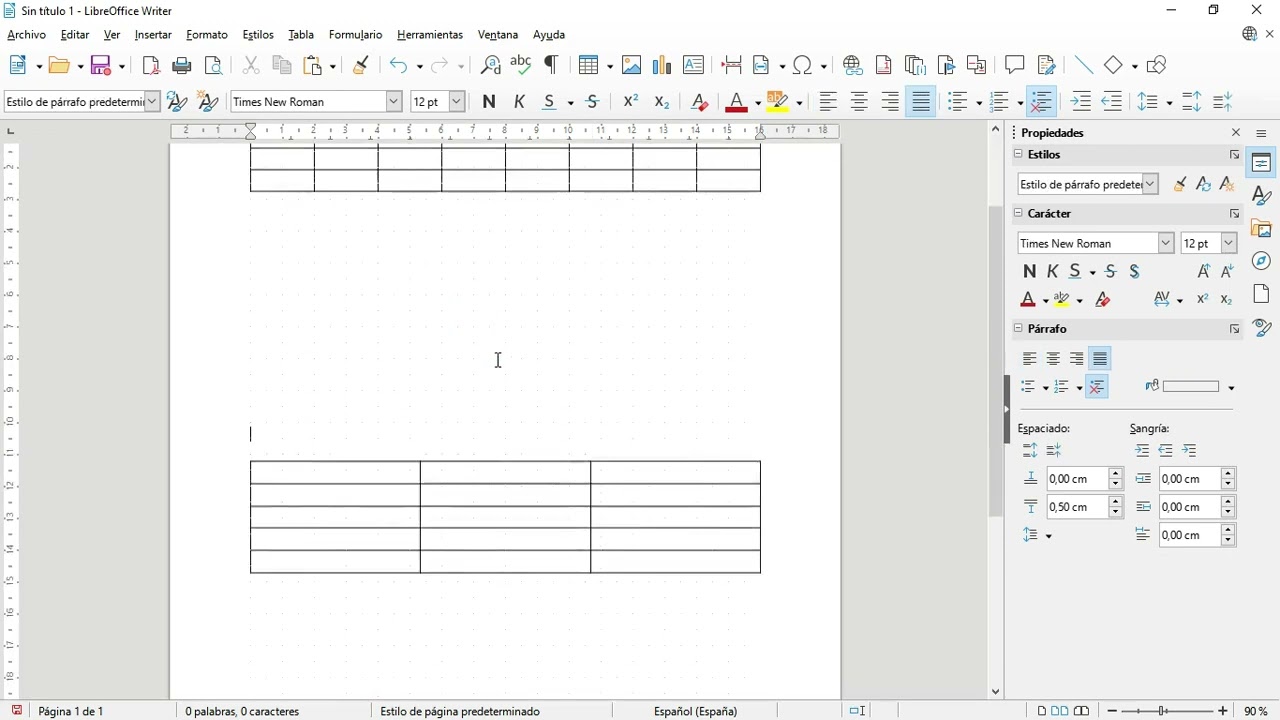Click the Print icon
The width and height of the screenshot is (1280, 720).
[182, 65]
